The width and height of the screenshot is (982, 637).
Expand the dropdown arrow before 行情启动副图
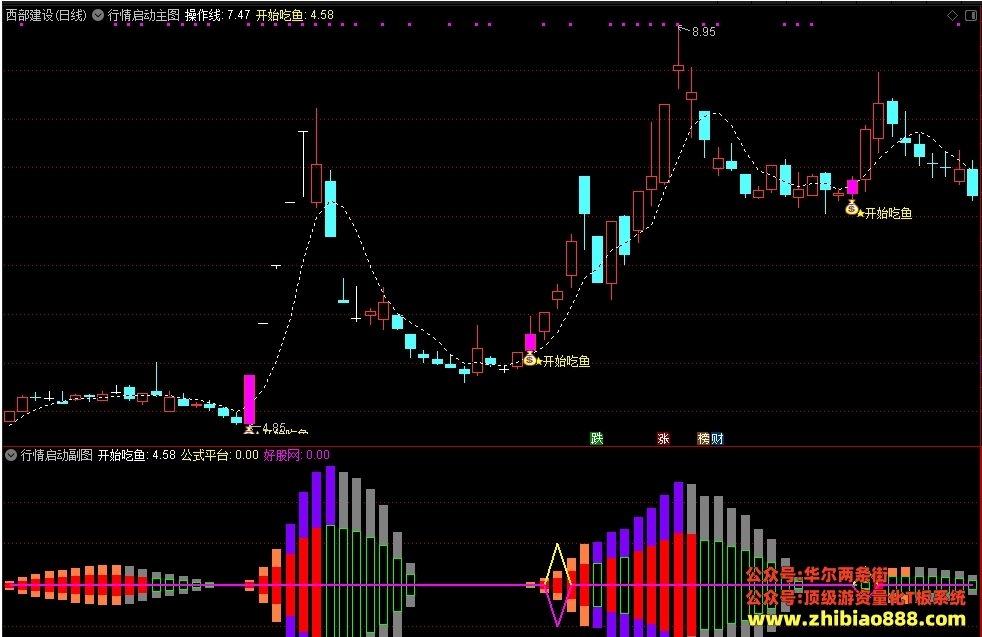point(11,455)
